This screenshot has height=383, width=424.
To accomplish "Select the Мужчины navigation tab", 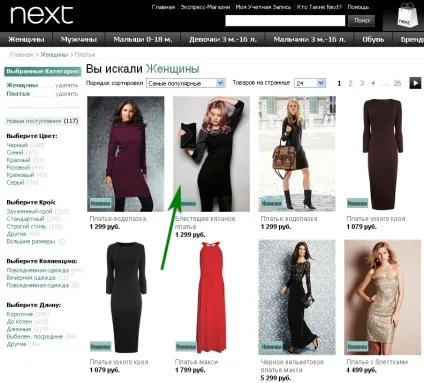I will click(79, 39).
